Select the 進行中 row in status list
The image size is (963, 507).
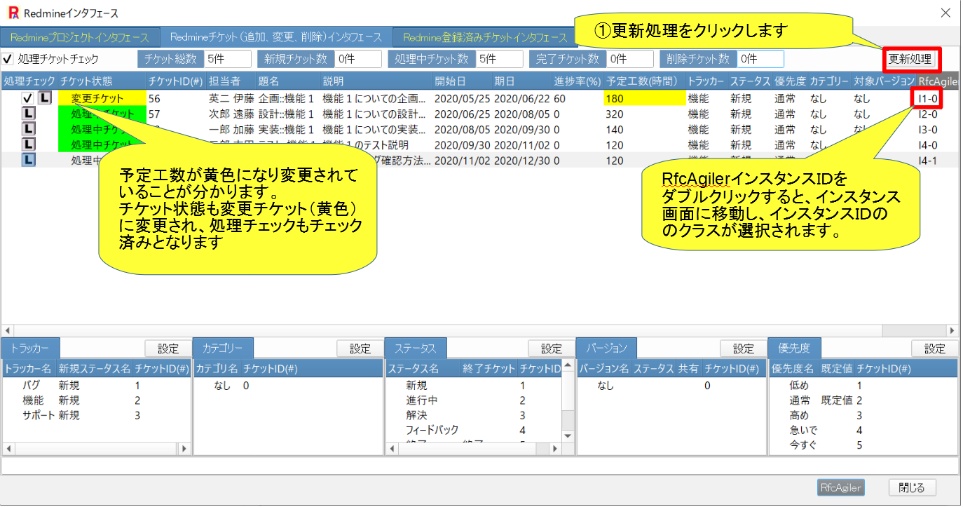(474, 400)
